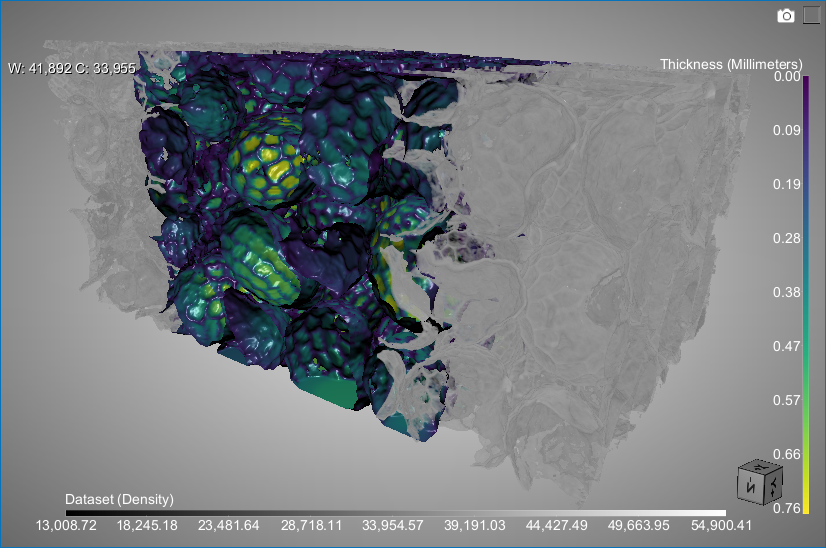Image resolution: width=826 pixels, height=548 pixels.
Task: Click the purple top of the thickness color bar
Action: pyautogui.click(x=805, y=84)
